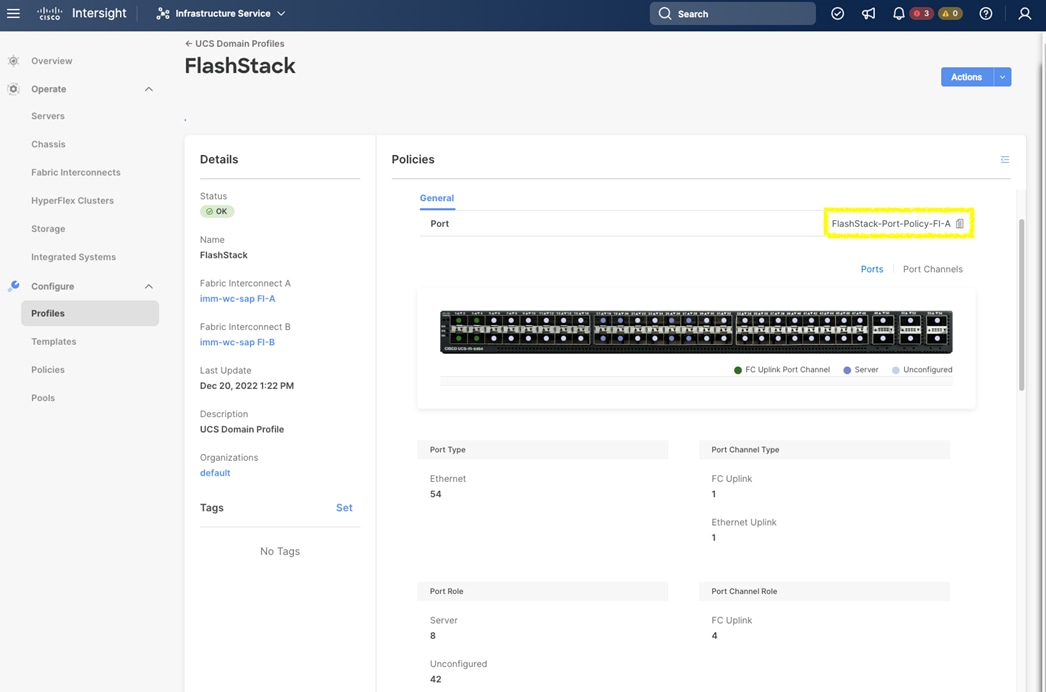Image resolution: width=1046 pixels, height=692 pixels.
Task: Go back to UCS Domain Profiles
Action: coord(235,43)
